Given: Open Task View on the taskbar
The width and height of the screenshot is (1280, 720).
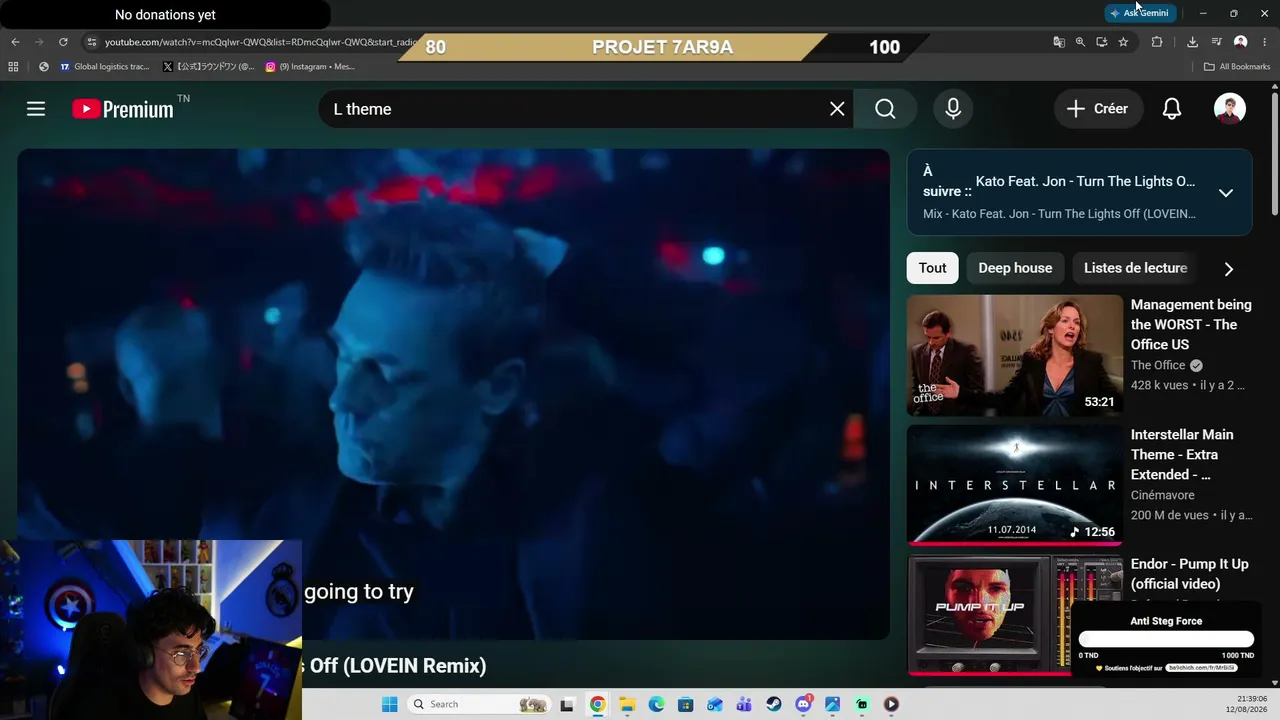Looking at the screenshot, I should [567, 704].
